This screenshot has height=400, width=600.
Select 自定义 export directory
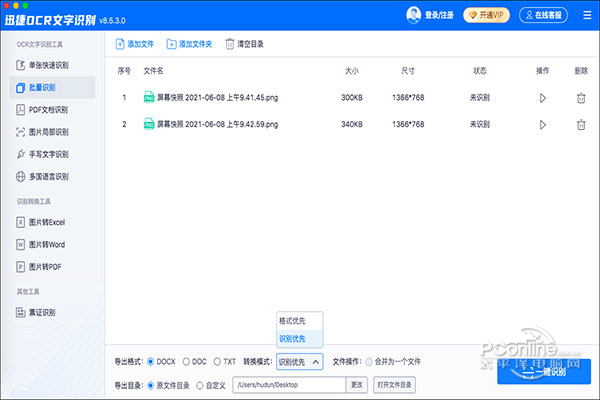click(200, 385)
